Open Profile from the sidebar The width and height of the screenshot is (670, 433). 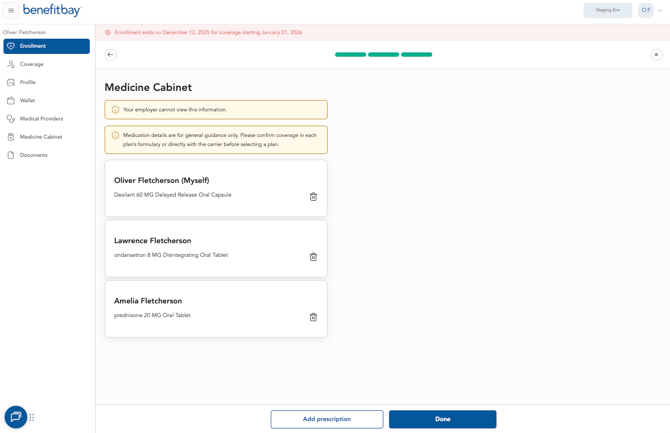tap(28, 82)
